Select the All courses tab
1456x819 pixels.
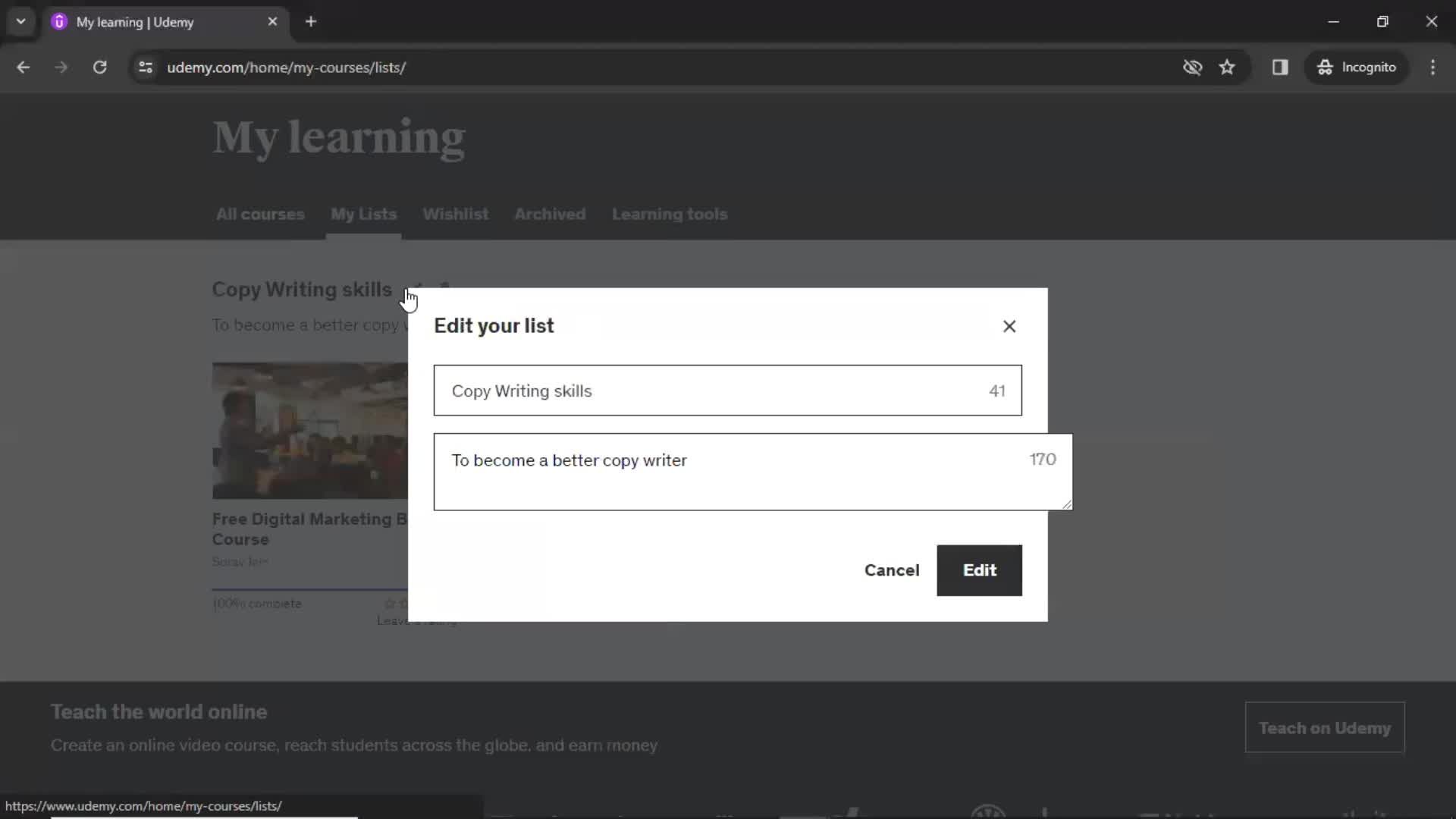tap(260, 214)
